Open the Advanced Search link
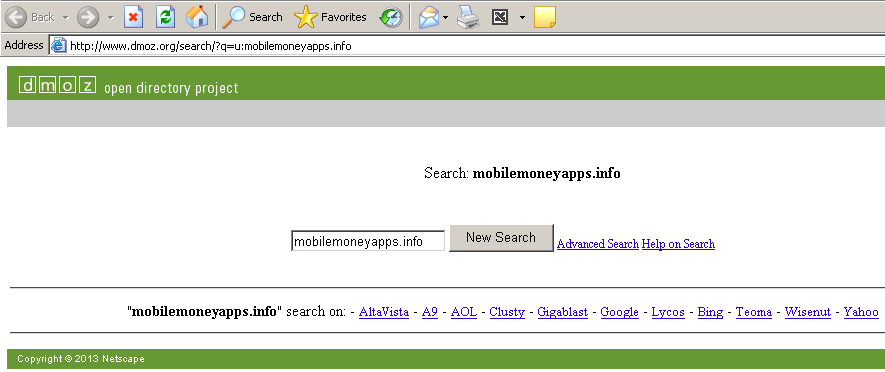This screenshot has width=885, height=372. pyautogui.click(x=598, y=244)
